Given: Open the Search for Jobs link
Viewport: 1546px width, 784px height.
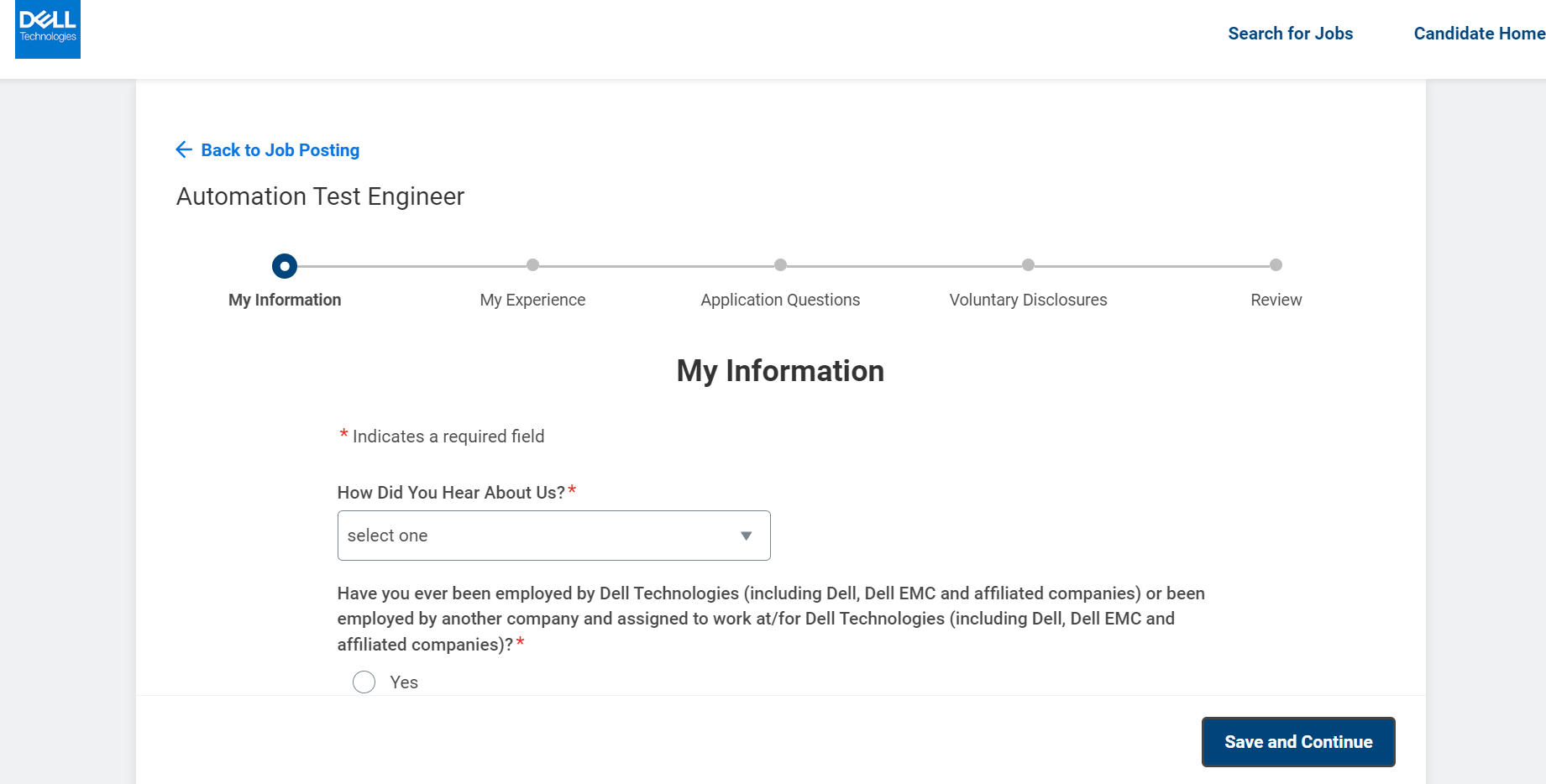Looking at the screenshot, I should pyautogui.click(x=1290, y=34).
